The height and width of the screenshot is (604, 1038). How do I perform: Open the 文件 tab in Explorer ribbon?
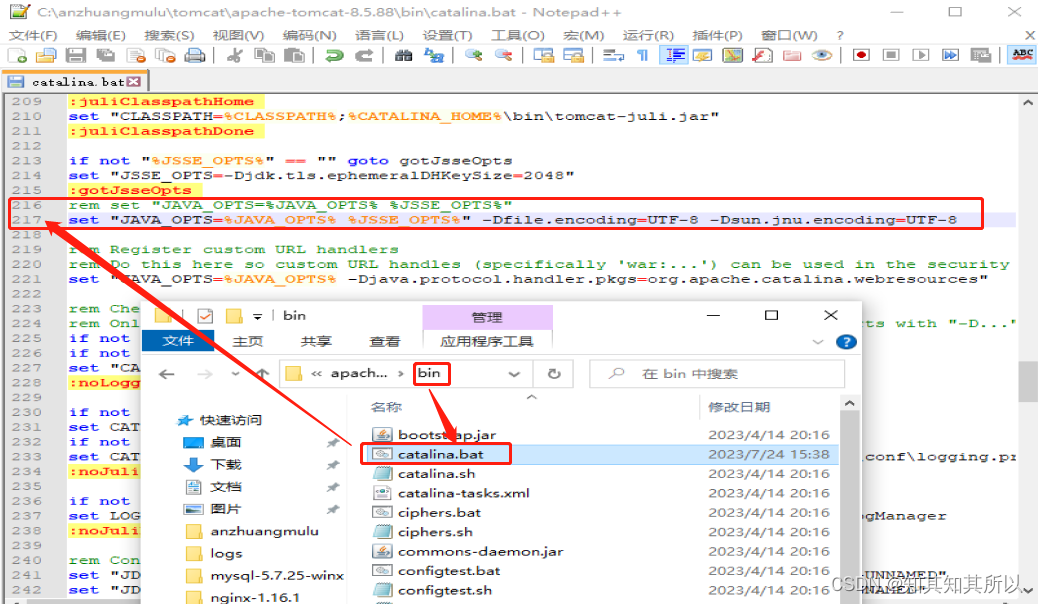point(177,340)
